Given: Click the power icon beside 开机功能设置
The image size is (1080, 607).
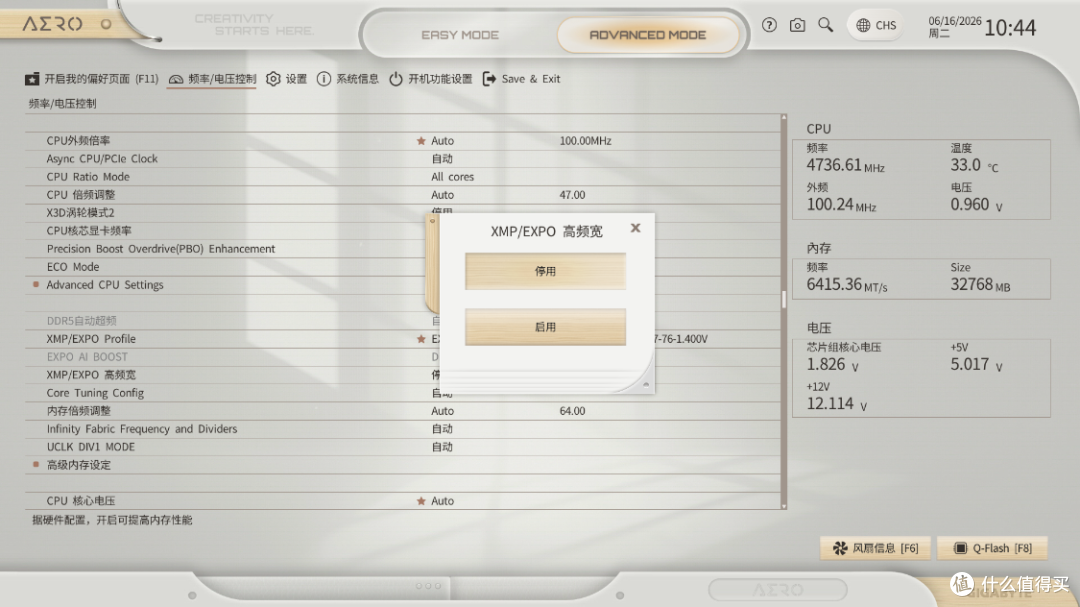Looking at the screenshot, I should point(396,79).
